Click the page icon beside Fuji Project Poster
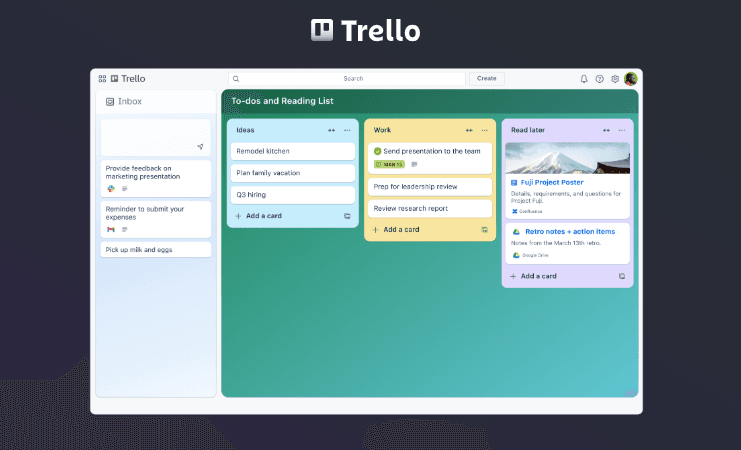The height and width of the screenshot is (450, 741). (514, 182)
